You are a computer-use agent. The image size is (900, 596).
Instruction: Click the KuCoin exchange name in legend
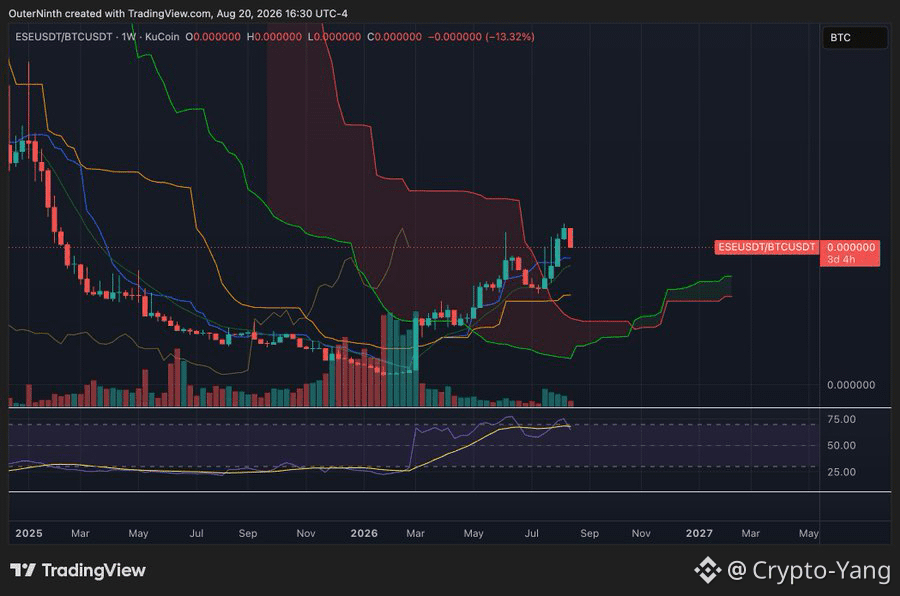(162, 37)
